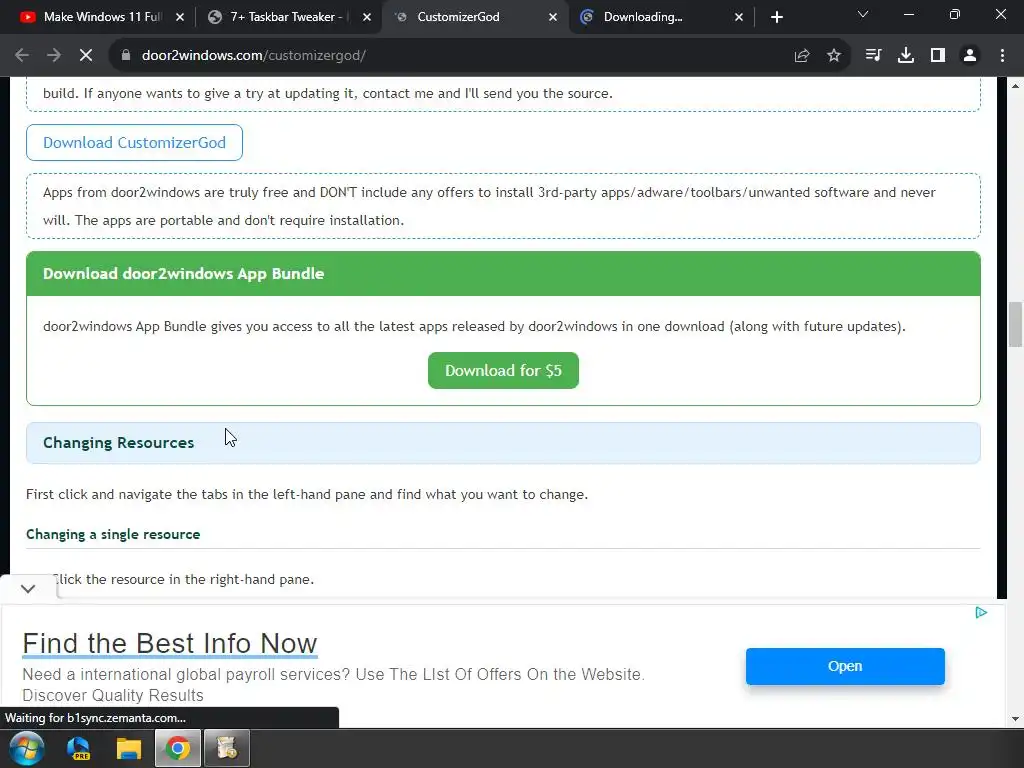Click the Download for $5 button

(503, 370)
